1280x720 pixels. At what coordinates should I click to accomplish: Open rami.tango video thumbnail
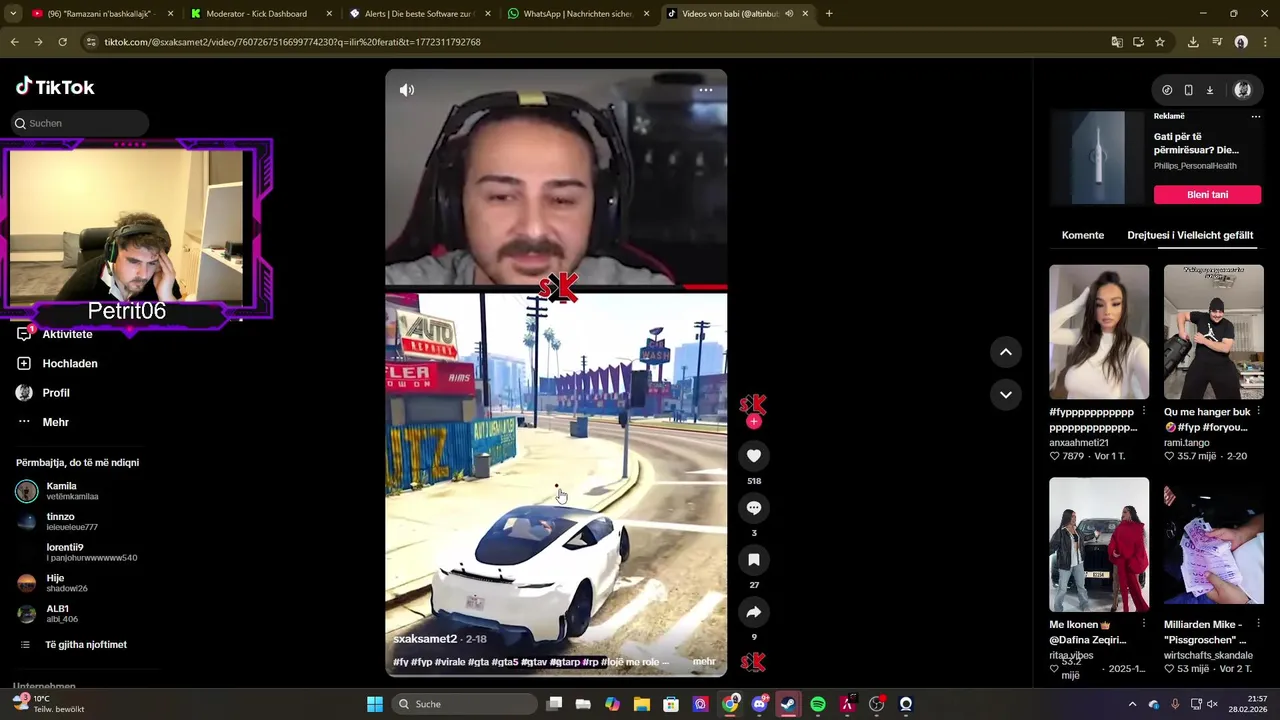coord(1213,332)
